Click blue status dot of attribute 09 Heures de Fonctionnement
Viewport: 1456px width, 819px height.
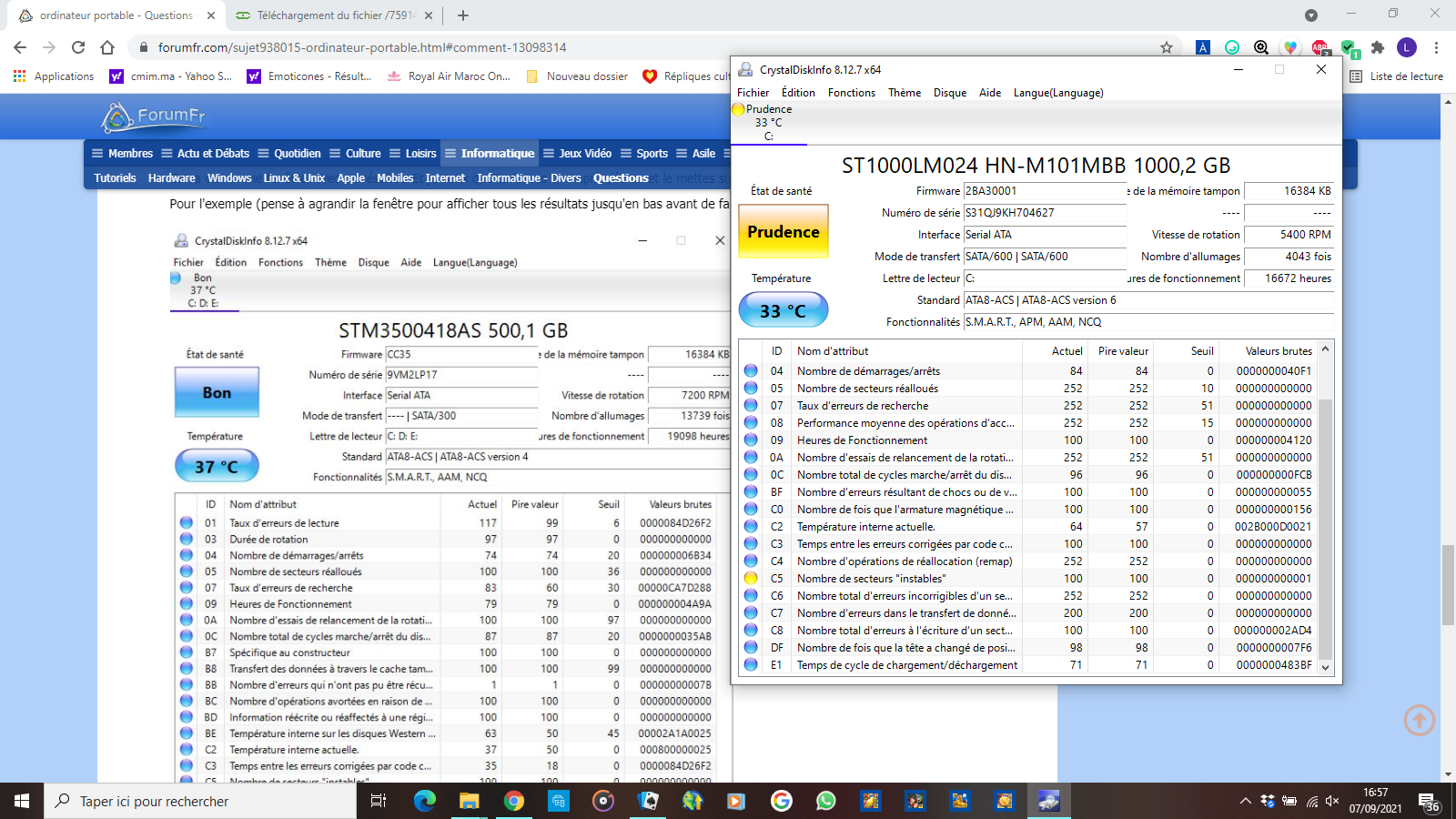(751, 440)
